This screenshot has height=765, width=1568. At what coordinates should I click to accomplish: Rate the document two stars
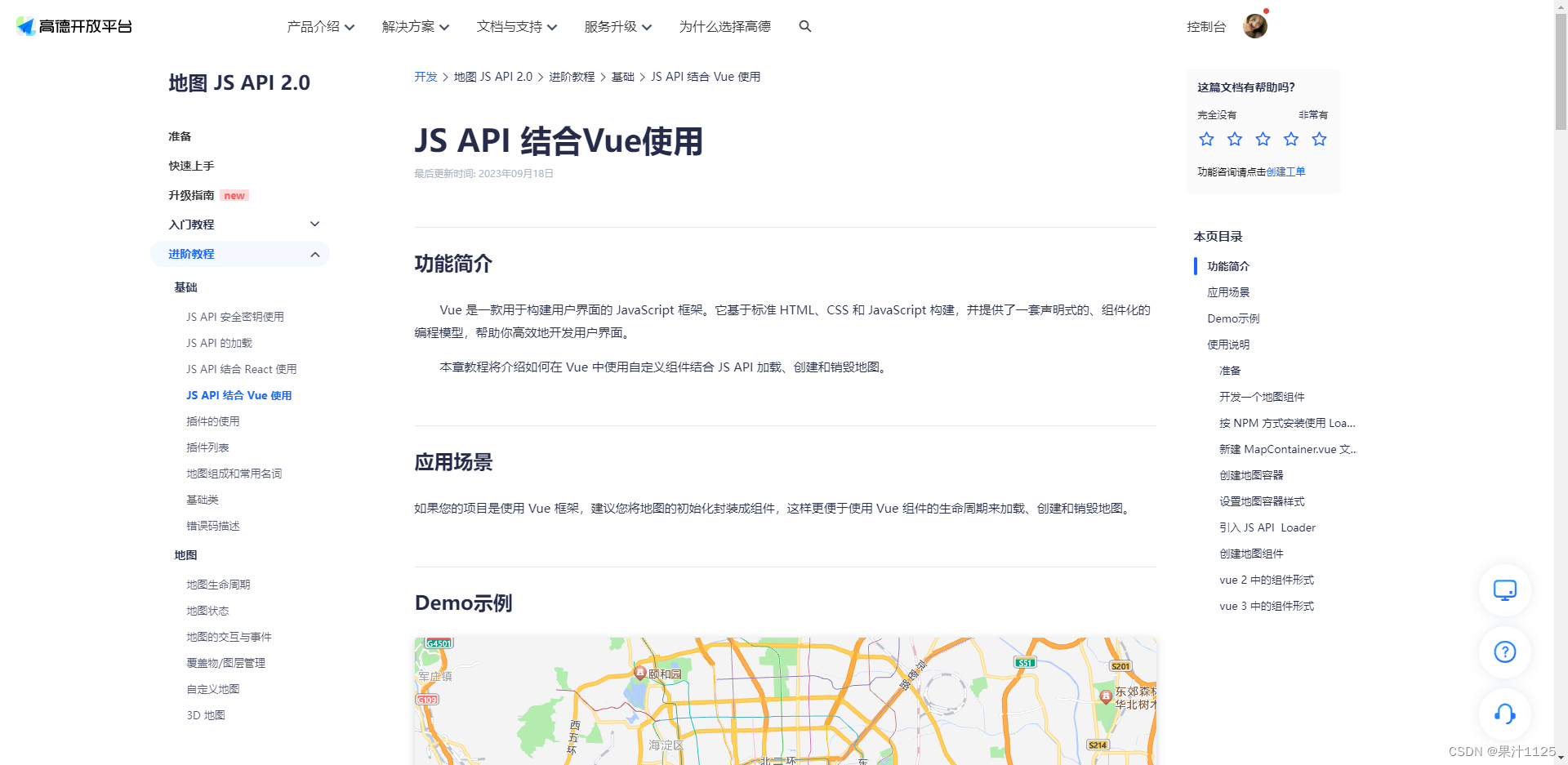[x=1235, y=139]
